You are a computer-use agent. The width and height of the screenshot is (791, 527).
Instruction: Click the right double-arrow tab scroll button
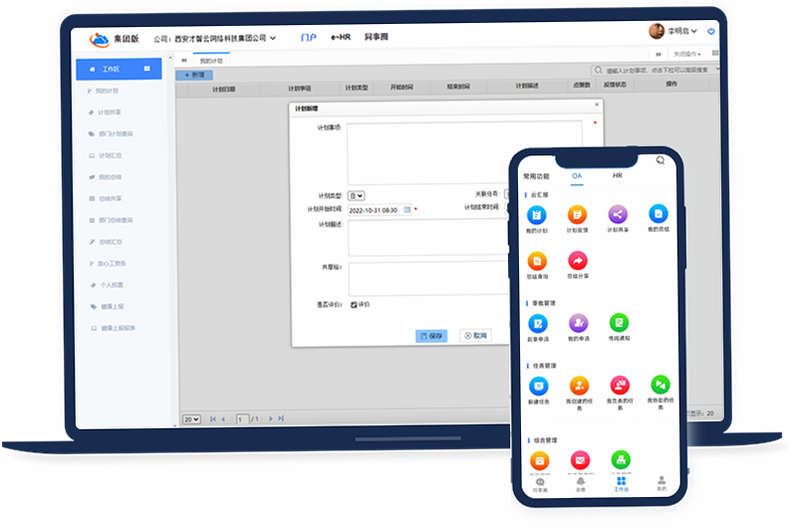[x=658, y=54]
